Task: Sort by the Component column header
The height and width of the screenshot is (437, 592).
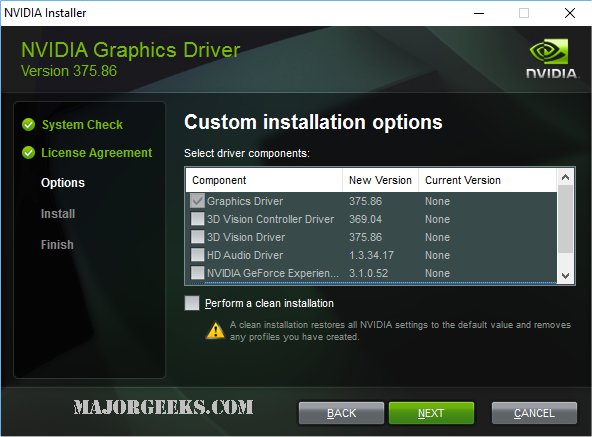Action: 264,180
